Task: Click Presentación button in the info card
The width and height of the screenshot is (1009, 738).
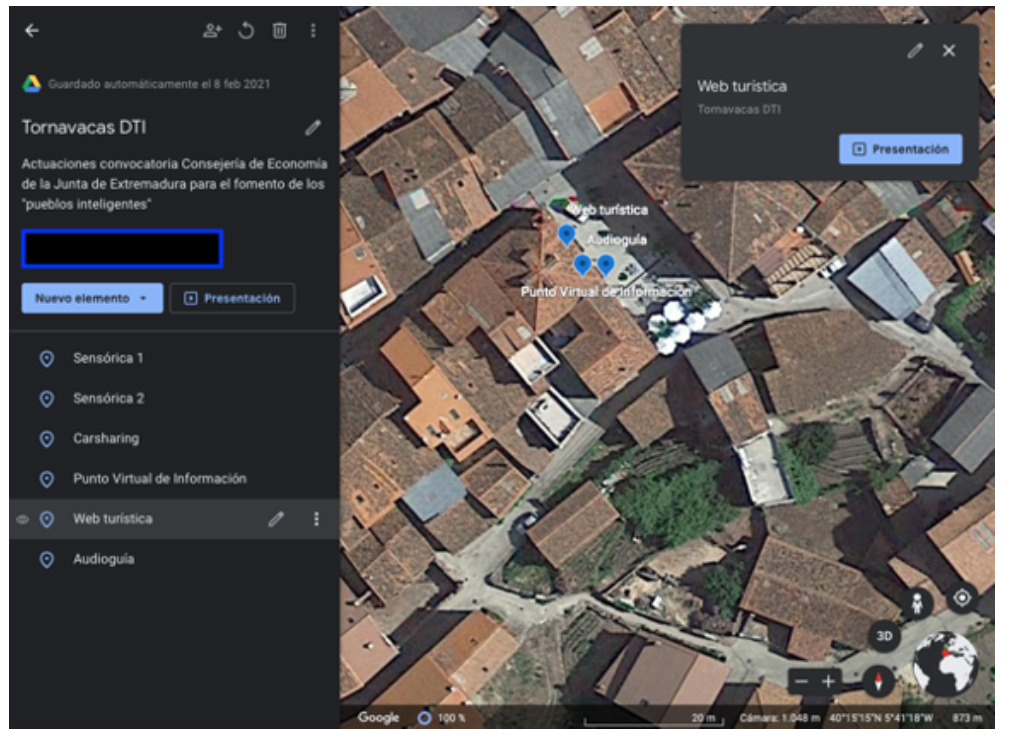Action: [900, 149]
